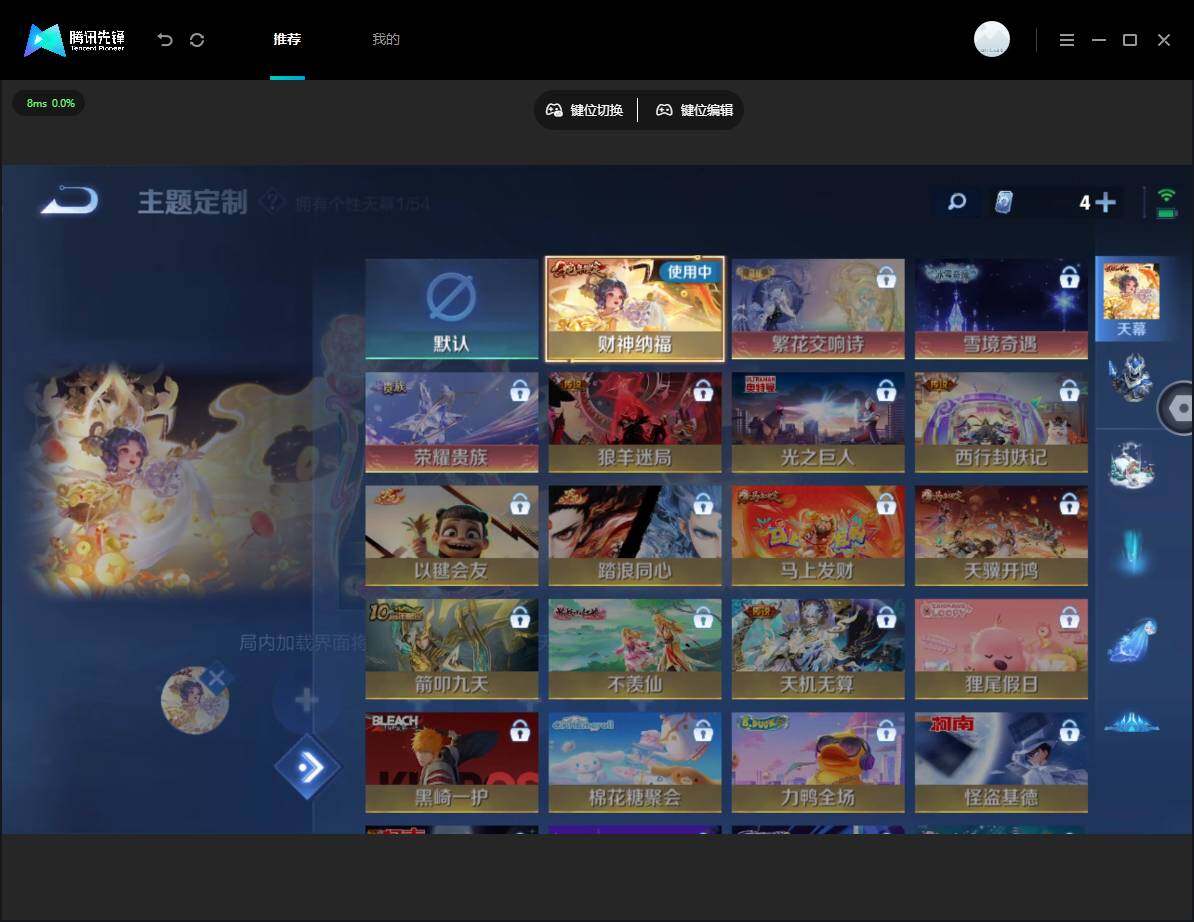Click the blue card currency icon
Viewport: 1194px width, 922px height.
(x=1004, y=202)
